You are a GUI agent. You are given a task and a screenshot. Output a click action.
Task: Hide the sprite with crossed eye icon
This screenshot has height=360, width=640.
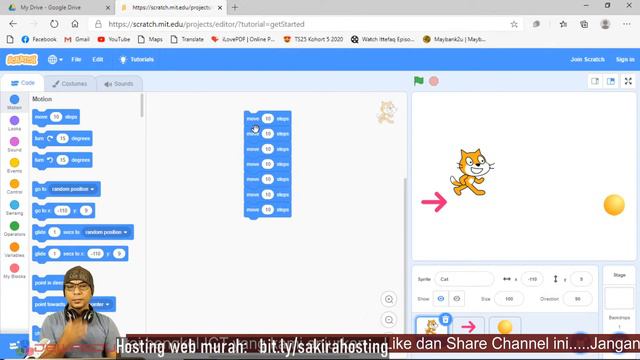pos(456,299)
